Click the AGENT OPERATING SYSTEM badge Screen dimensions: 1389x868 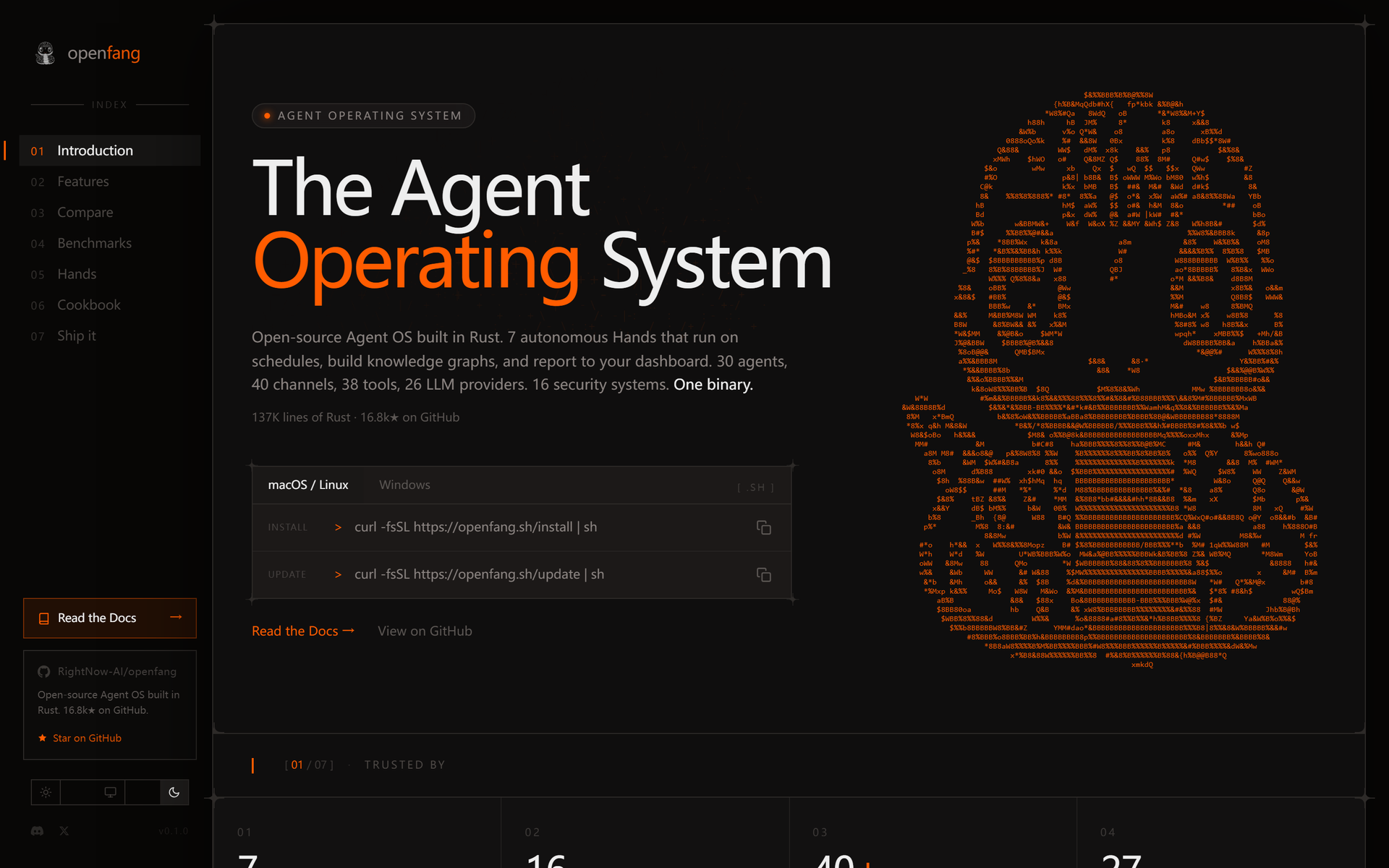(363, 116)
